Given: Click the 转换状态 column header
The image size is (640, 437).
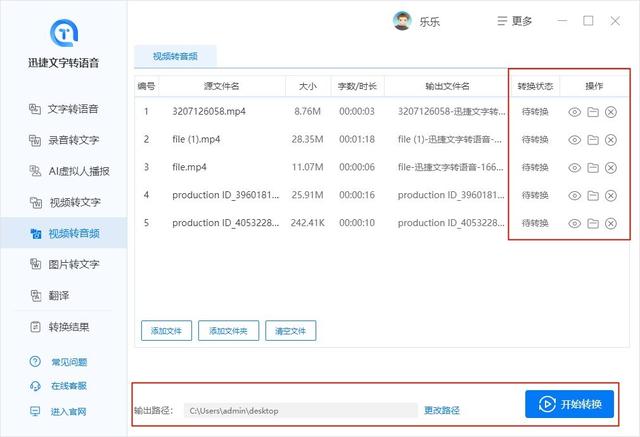Looking at the screenshot, I should pos(535,86).
